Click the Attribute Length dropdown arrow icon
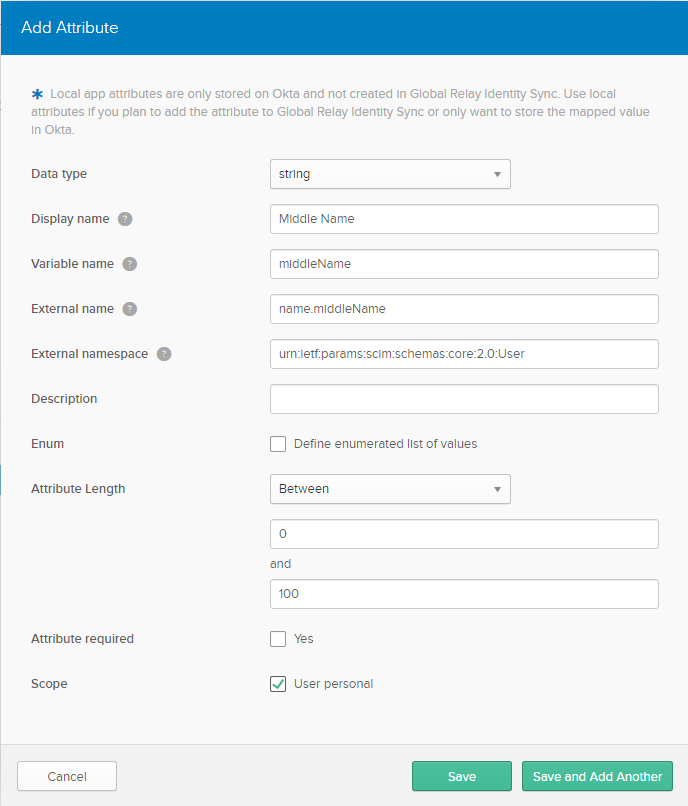The height and width of the screenshot is (806, 688). click(x=497, y=489)
